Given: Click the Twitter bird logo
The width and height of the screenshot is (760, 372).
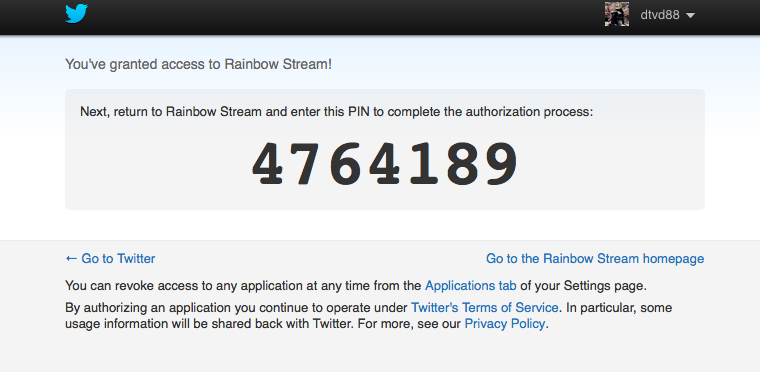Looking at the screenshot, I should pyautogui.click(x=77, y=14).
